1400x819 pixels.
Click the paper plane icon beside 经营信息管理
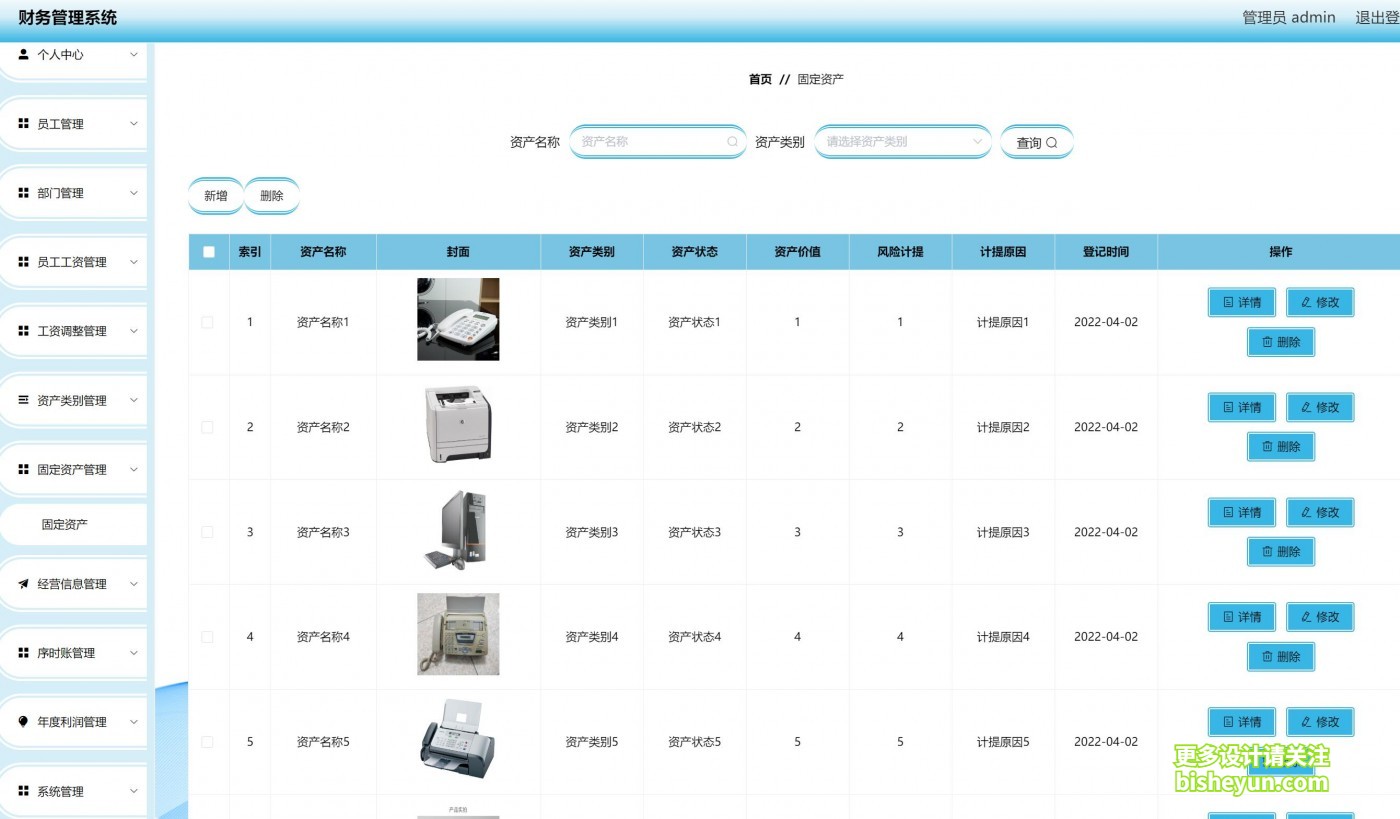pyautogui.click(x=24, y=584)
